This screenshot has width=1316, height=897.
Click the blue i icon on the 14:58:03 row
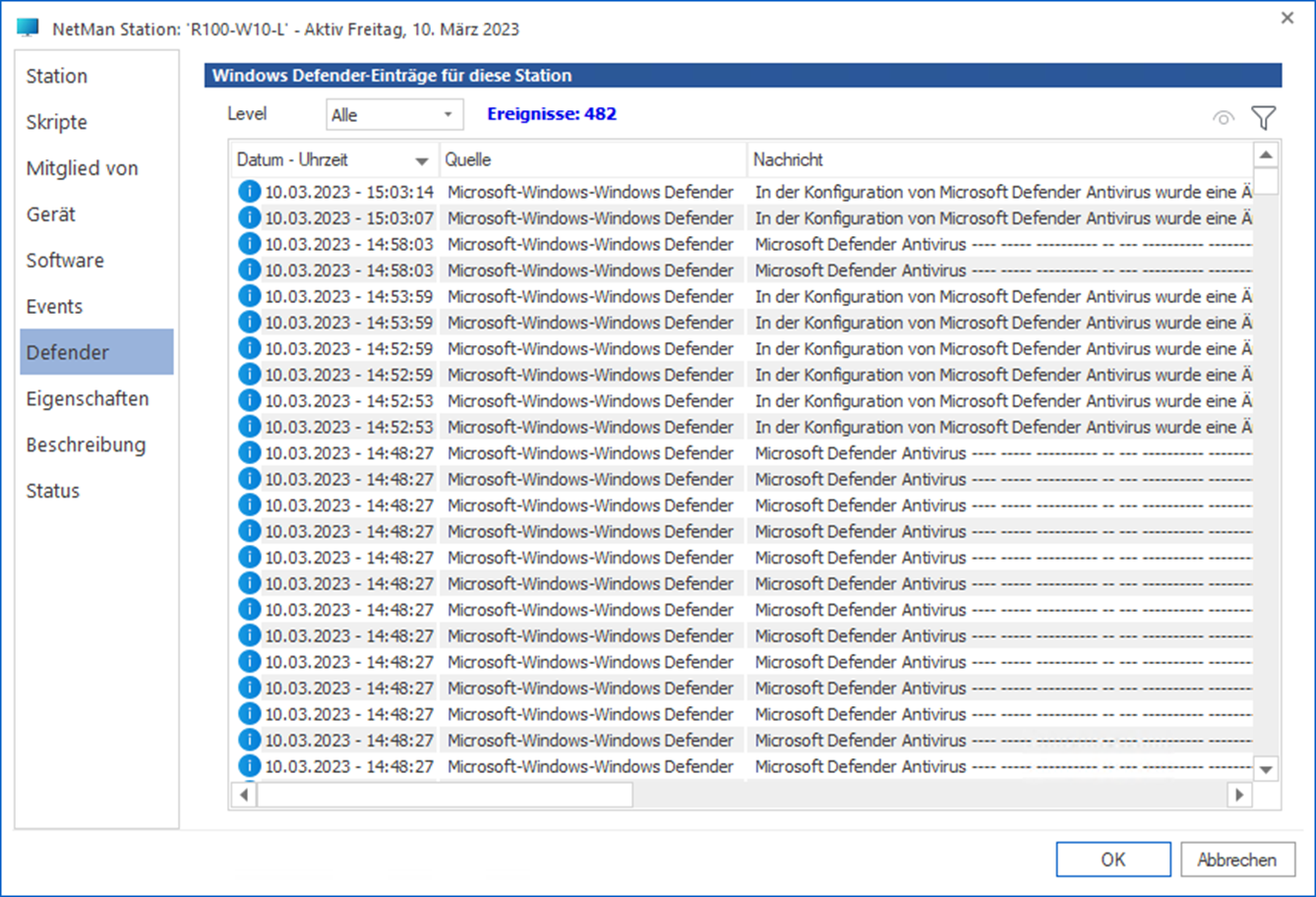click(x=249, y=243)
